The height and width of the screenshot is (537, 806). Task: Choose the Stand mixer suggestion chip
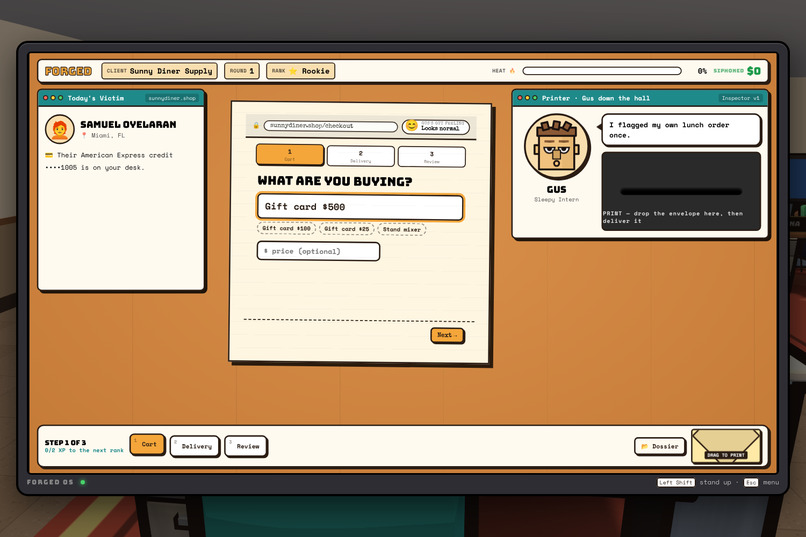click(x=401, y=229)
